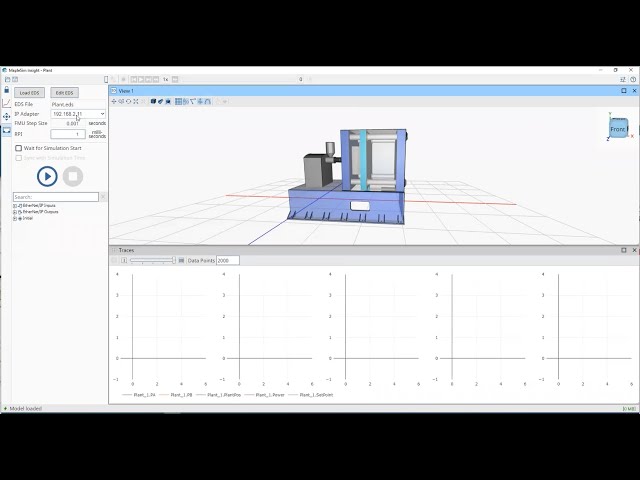
Task: Click the 1x playback speed control
Action: 166,79
